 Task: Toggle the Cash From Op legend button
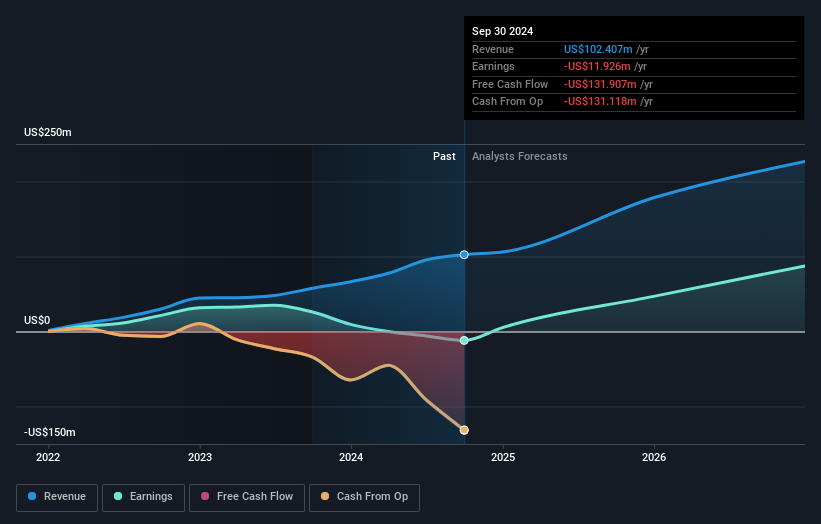pos(364,497)
